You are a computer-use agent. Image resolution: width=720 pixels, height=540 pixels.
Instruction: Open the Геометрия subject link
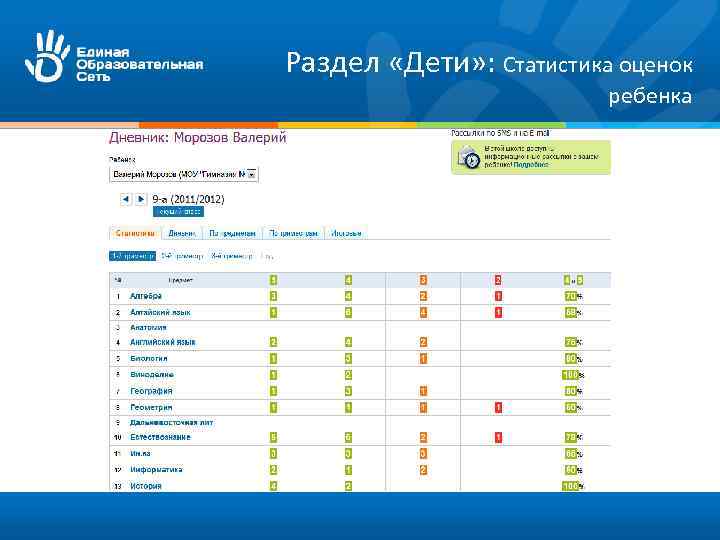[151, 407]
